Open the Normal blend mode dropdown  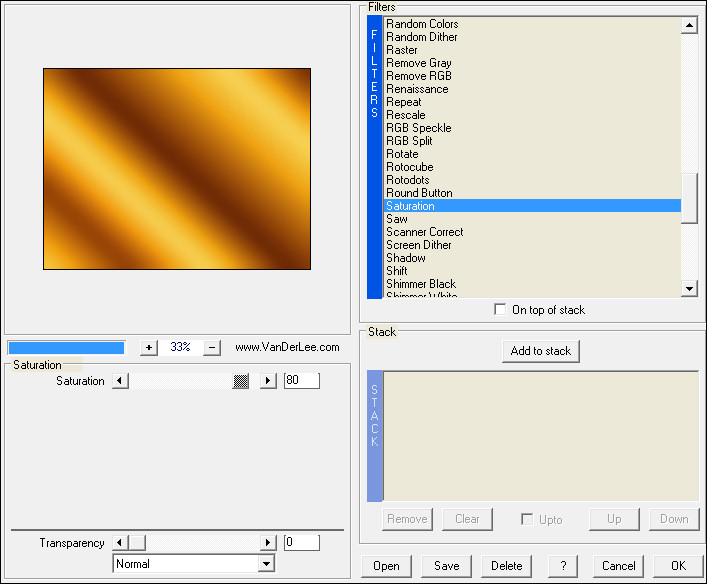pos(266,564)
